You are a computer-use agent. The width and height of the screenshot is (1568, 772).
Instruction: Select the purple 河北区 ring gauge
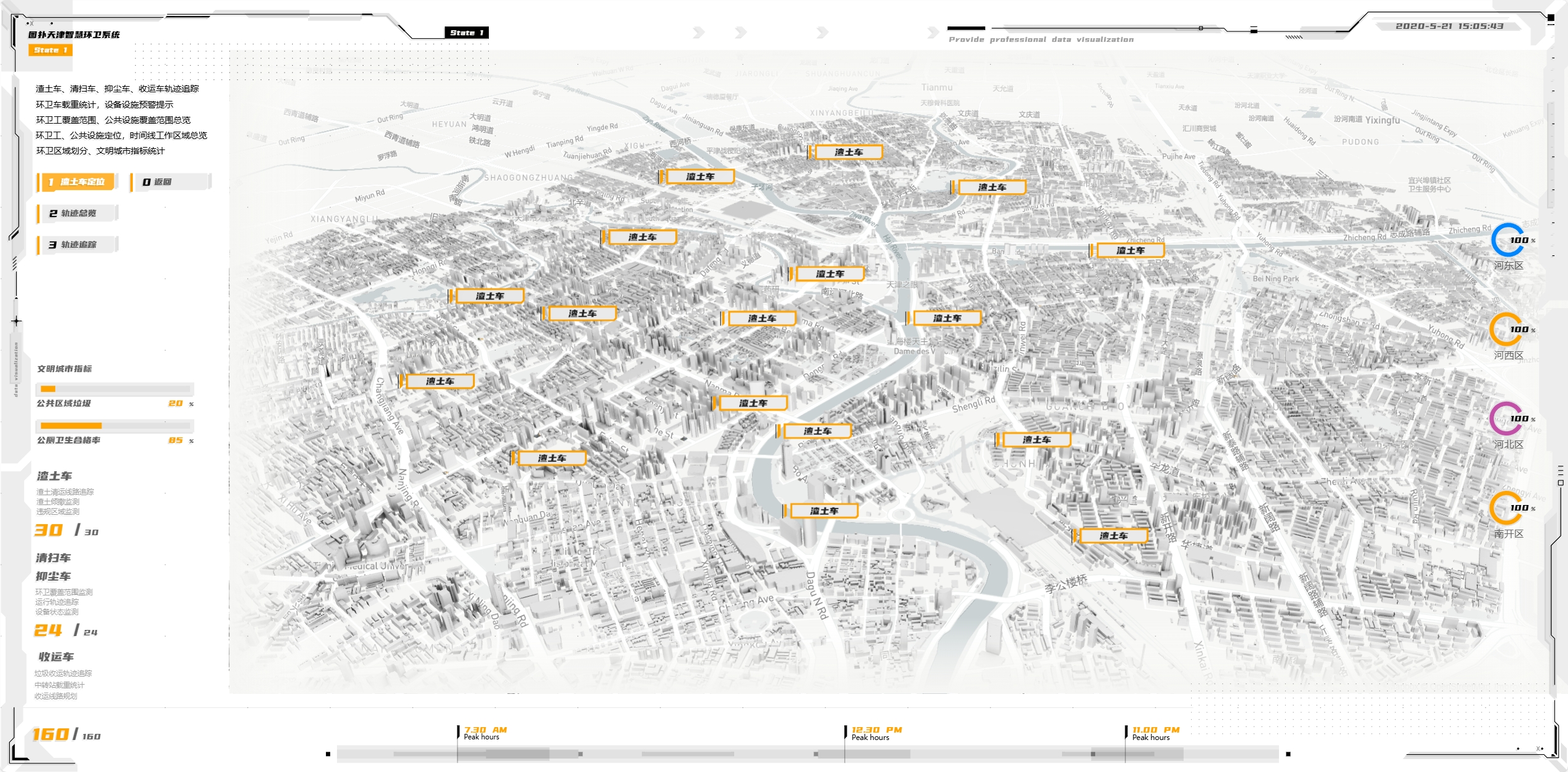1507,419
